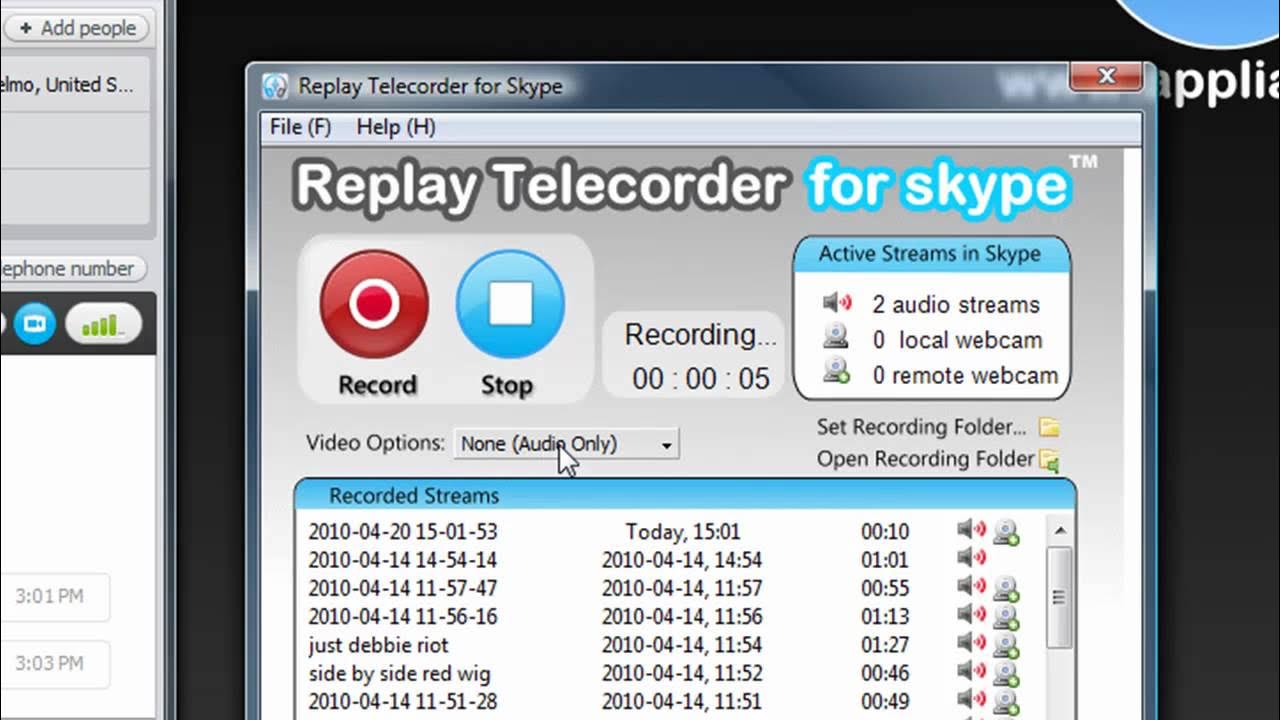Click the remote webcam icon
This screenshot has width=1280, height=720.
pos(836,372)
